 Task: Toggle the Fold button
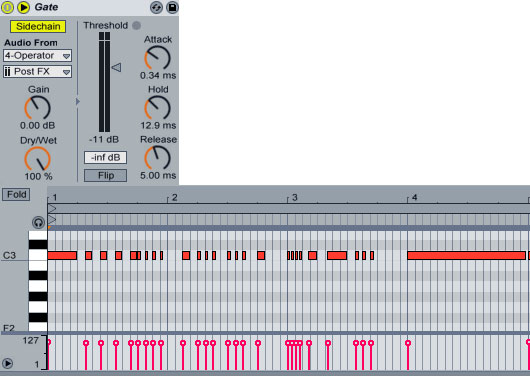pos(16,195)
